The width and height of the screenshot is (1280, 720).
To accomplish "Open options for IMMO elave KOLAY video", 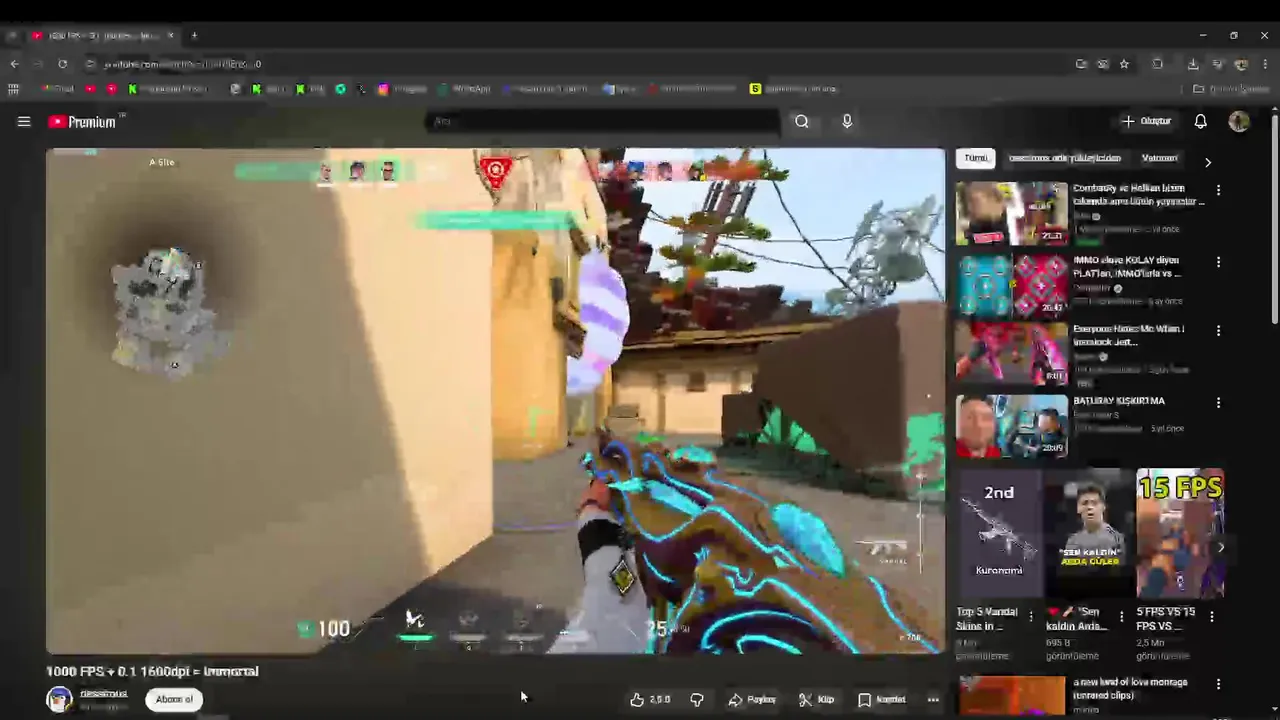I will point(1218,262).
